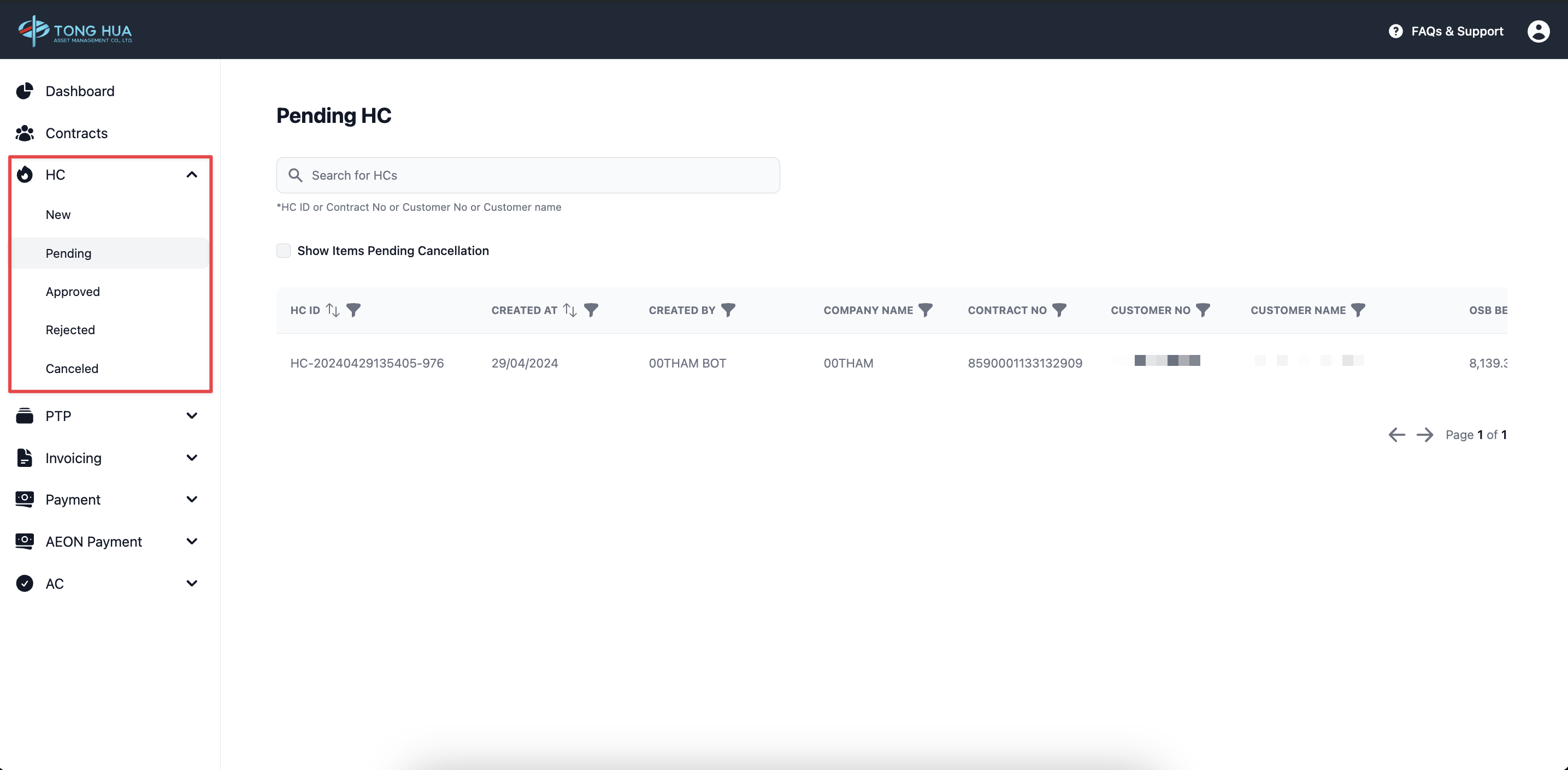This screenshot has height=770, width=1568.
Task: Select Rejected under HC
Action: coord(70,330)
